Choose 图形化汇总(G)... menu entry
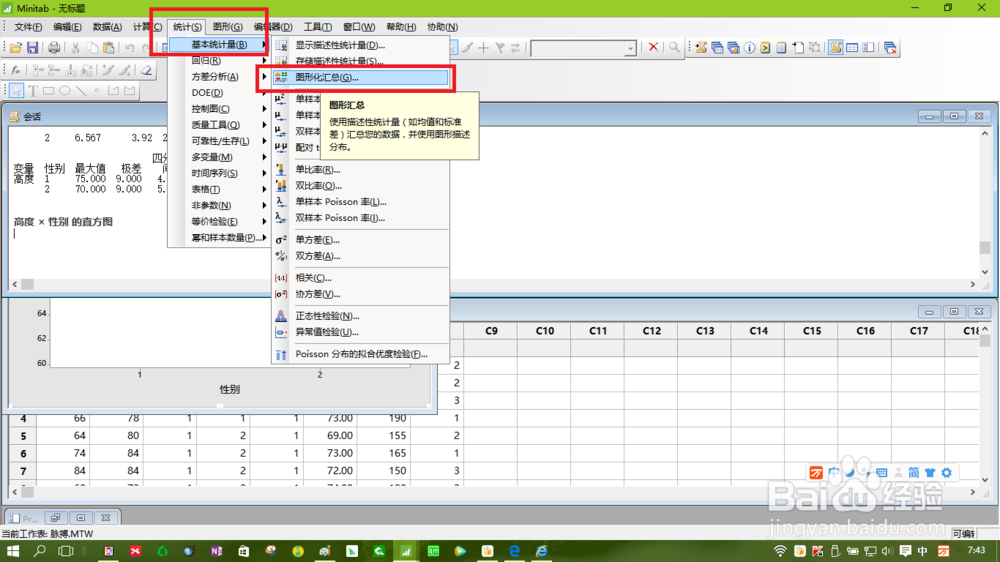Image resolution: width=1000 pixels, height=562 pixels. point(361,77)
